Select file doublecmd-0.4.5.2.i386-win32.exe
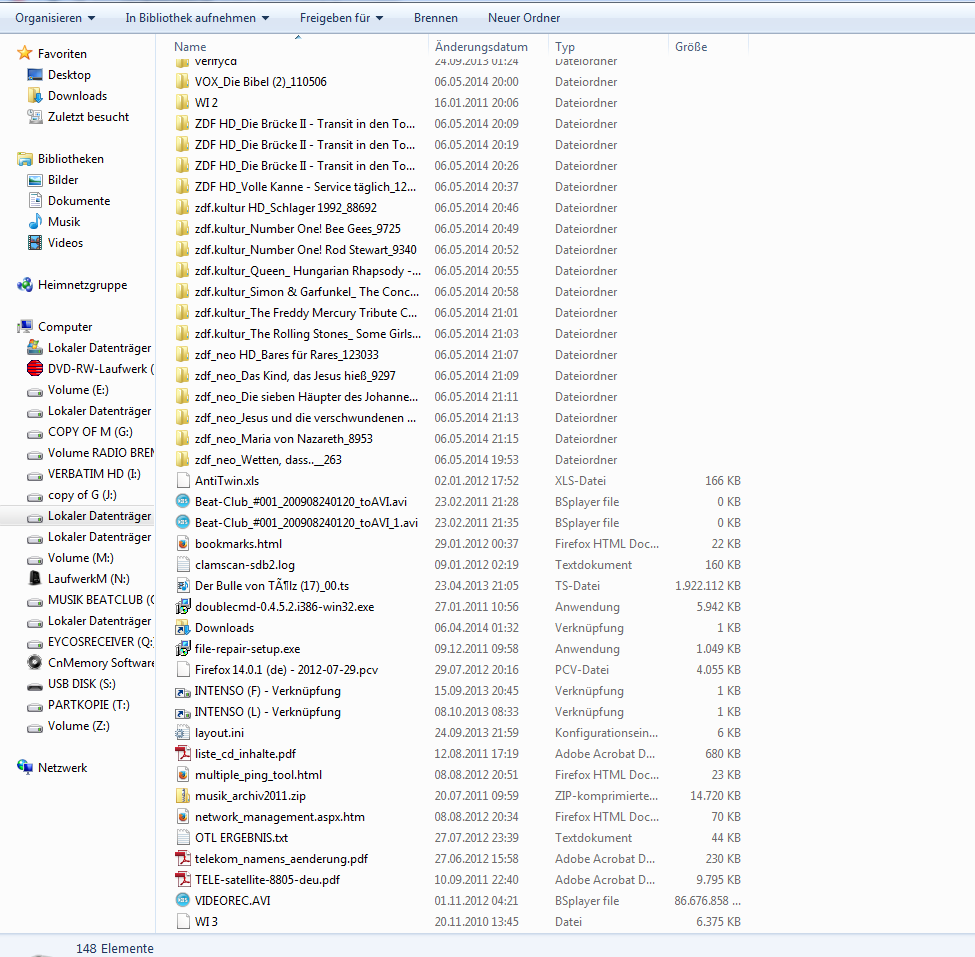The image size is (975, 957). [285, 606]
